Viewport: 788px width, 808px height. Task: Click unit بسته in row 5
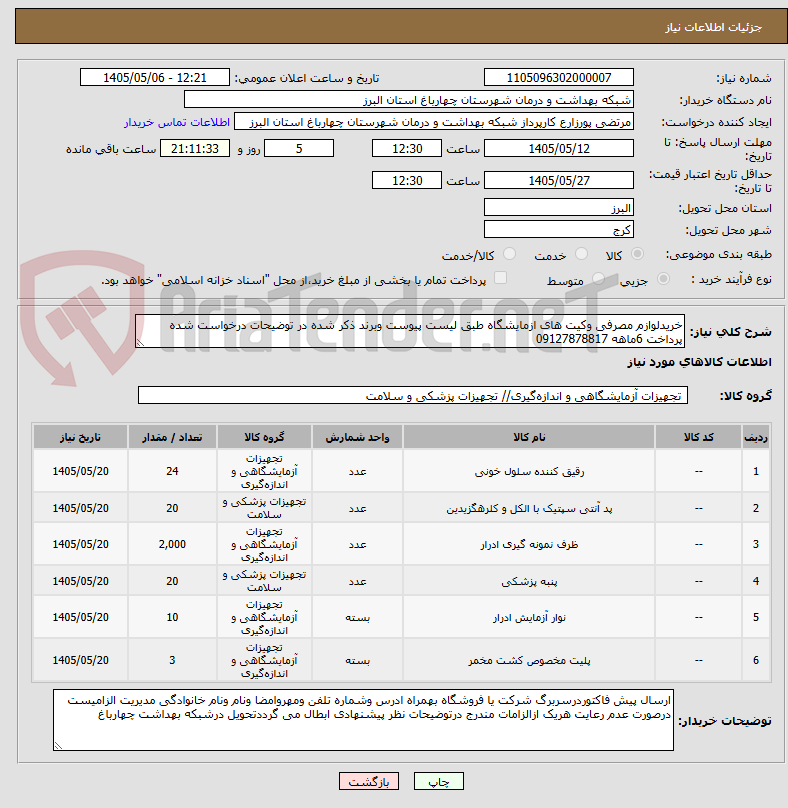357,617
